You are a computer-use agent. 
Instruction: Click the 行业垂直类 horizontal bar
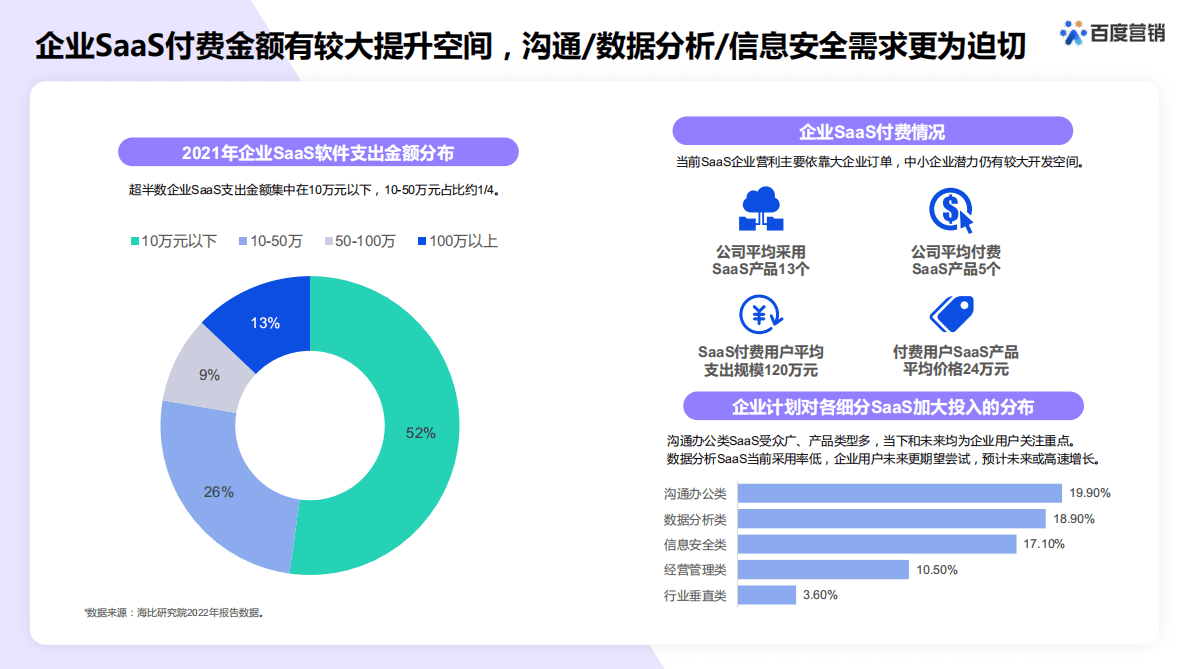[x=766, y=595]
